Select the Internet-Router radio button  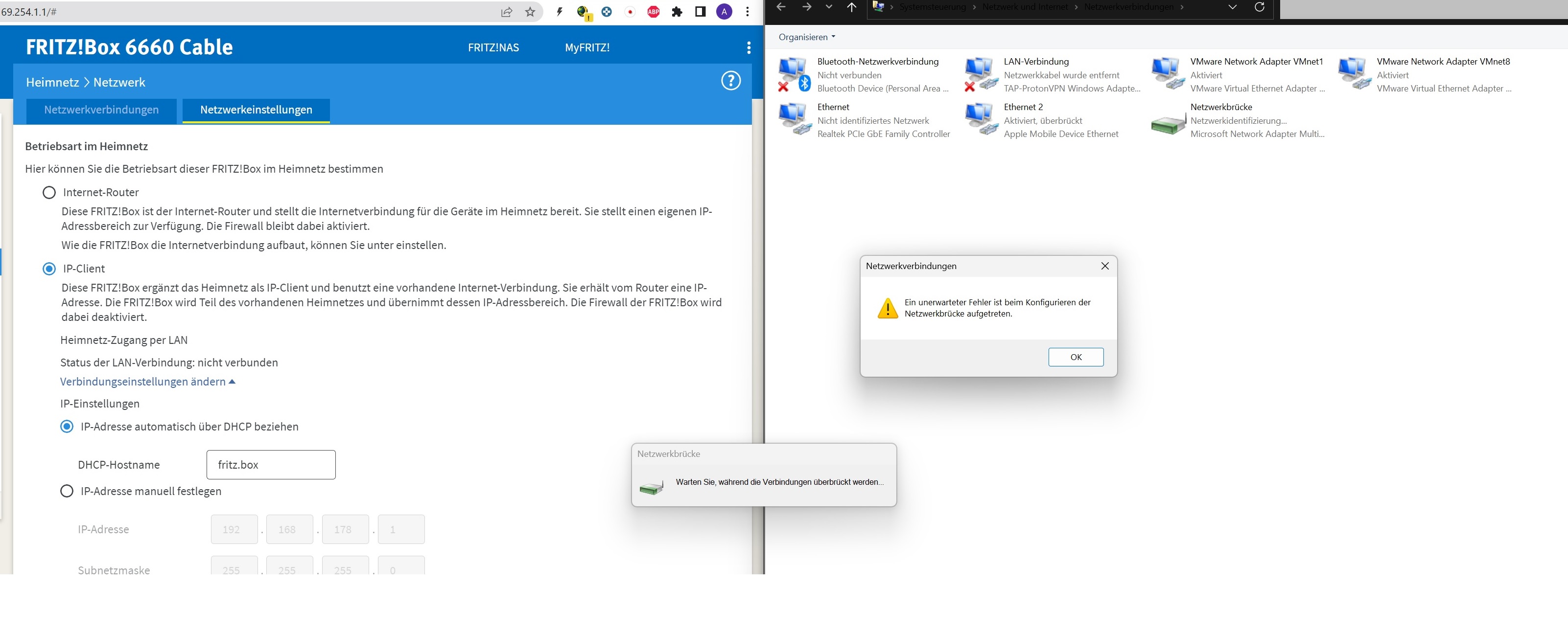pyautogui.click(x=49, y=192)
